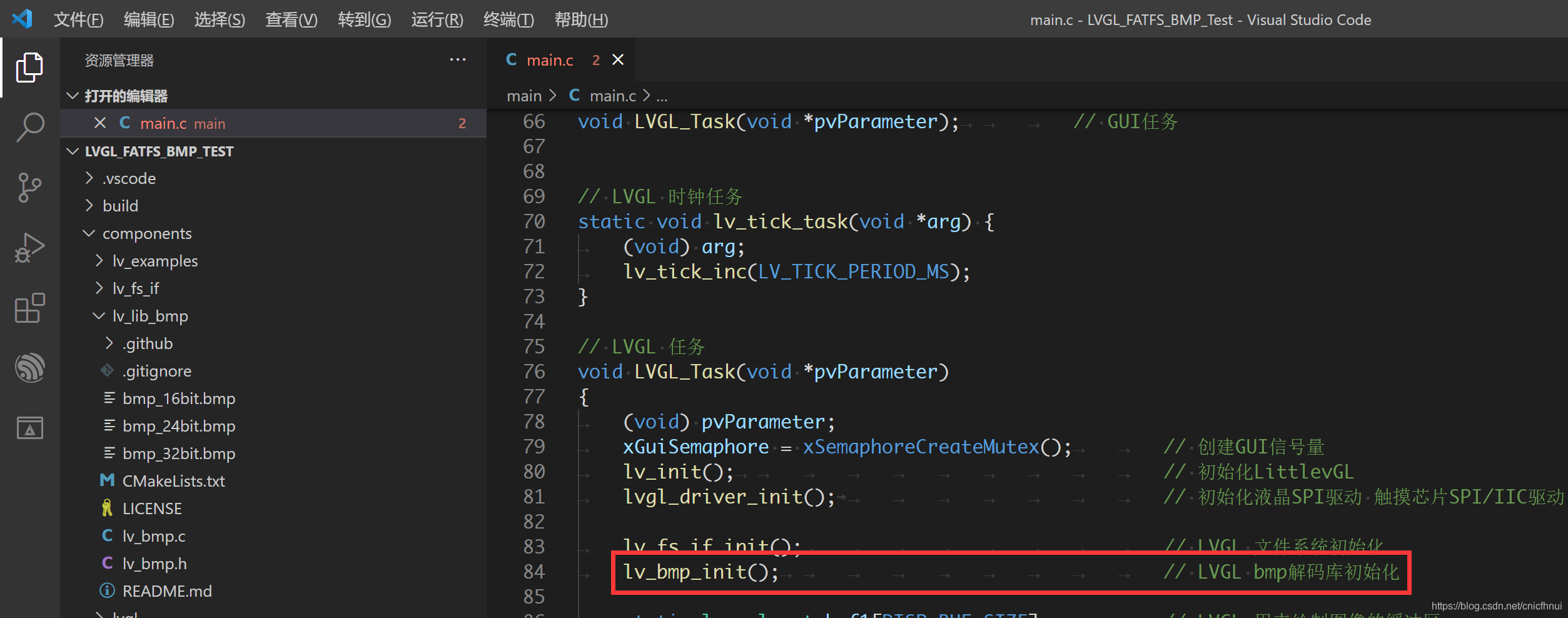Place cursor on lv_bmp_init() call
This screenshot has height=618, width=1568.
coord(701,572)
